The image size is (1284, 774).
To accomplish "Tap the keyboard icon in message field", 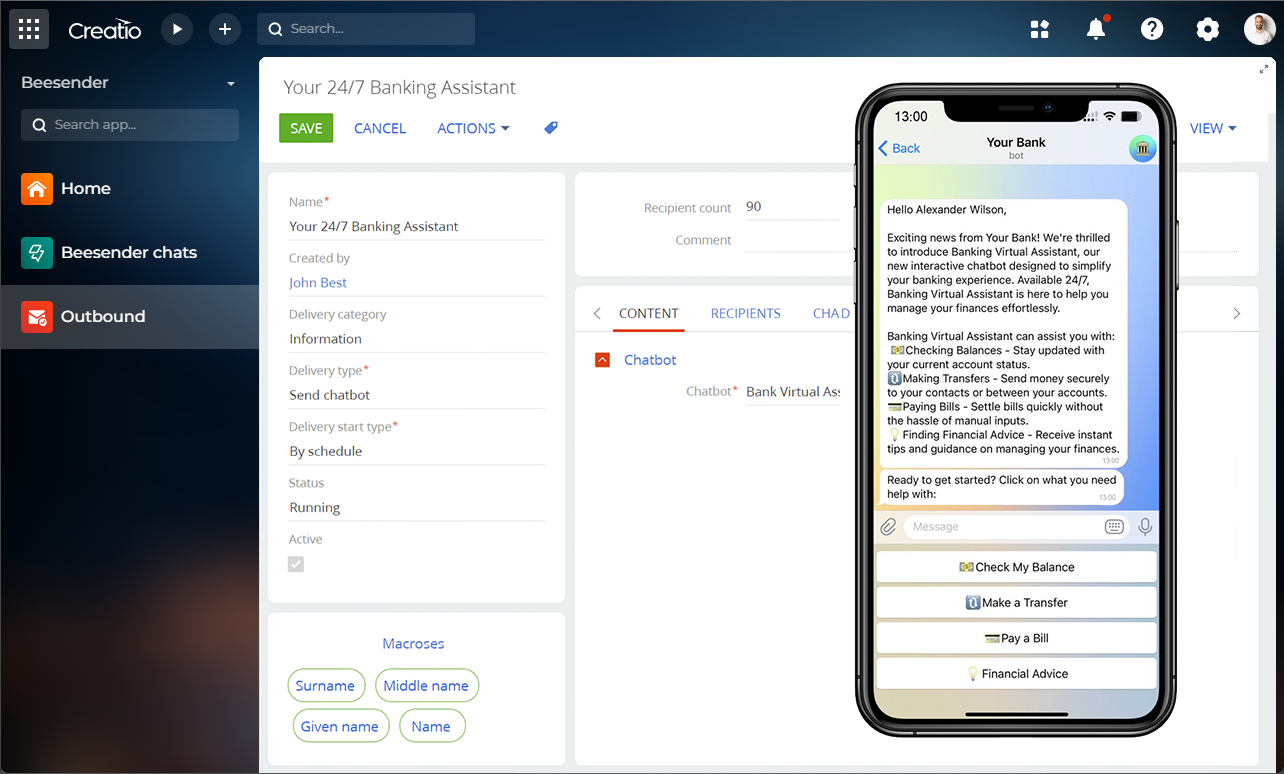I will click(x=1115, y=526).
